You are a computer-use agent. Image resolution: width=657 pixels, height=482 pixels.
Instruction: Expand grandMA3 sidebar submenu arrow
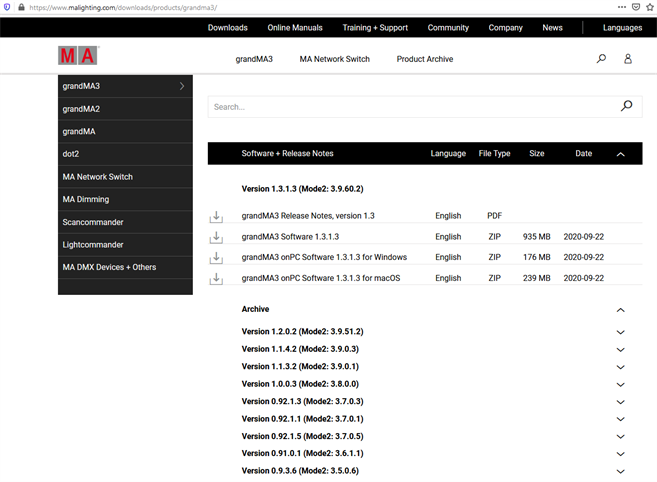[x=181, y=86]
